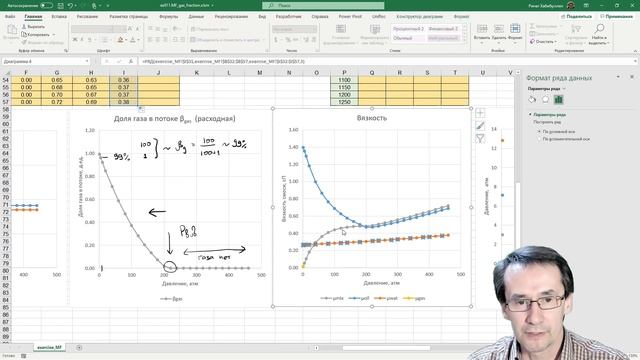The height and width of the screenshot is (360, 640).
Task: Click column header K
Action: click(196, 73)
